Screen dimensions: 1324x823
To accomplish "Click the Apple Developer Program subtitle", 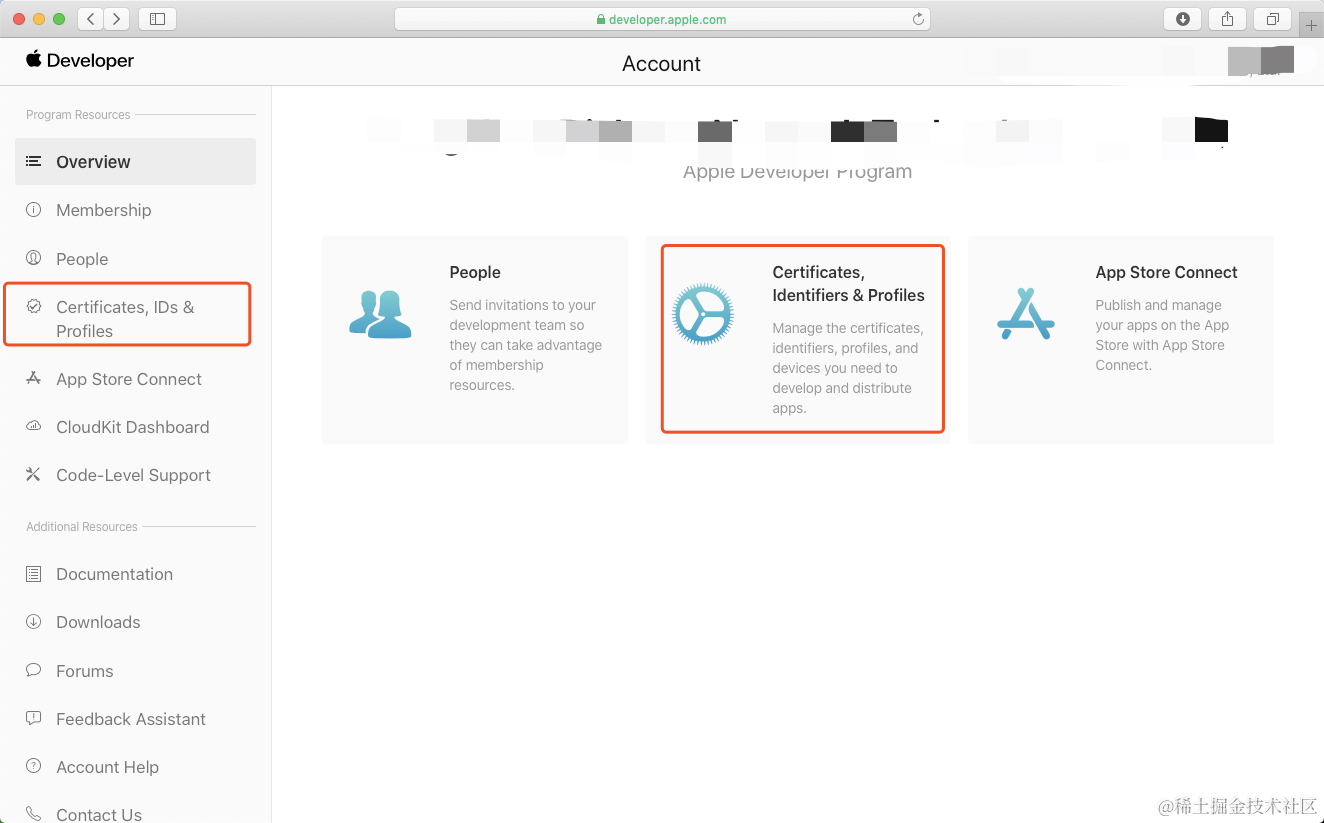I will click(x=797, y=171).
